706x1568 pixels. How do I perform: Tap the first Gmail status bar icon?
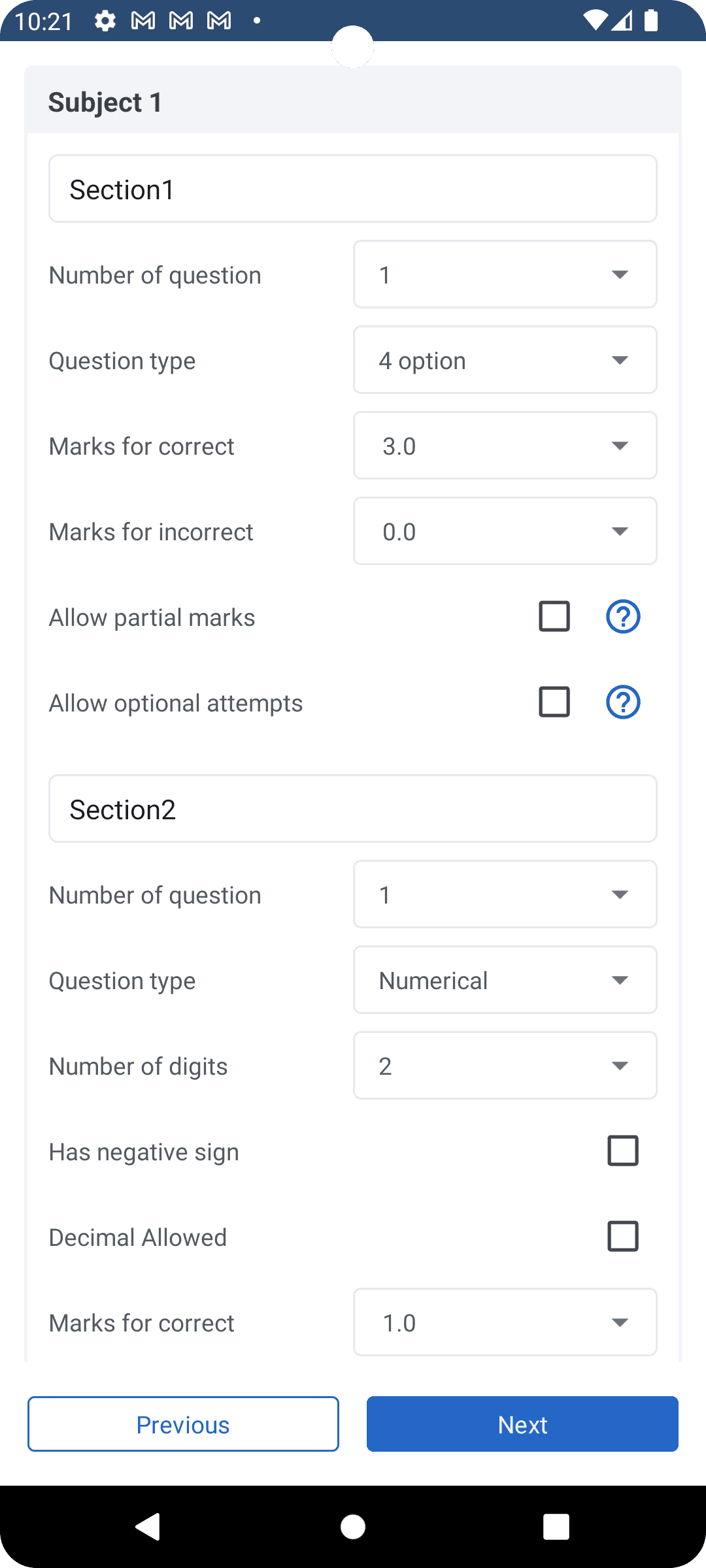[x=143, y=21]
